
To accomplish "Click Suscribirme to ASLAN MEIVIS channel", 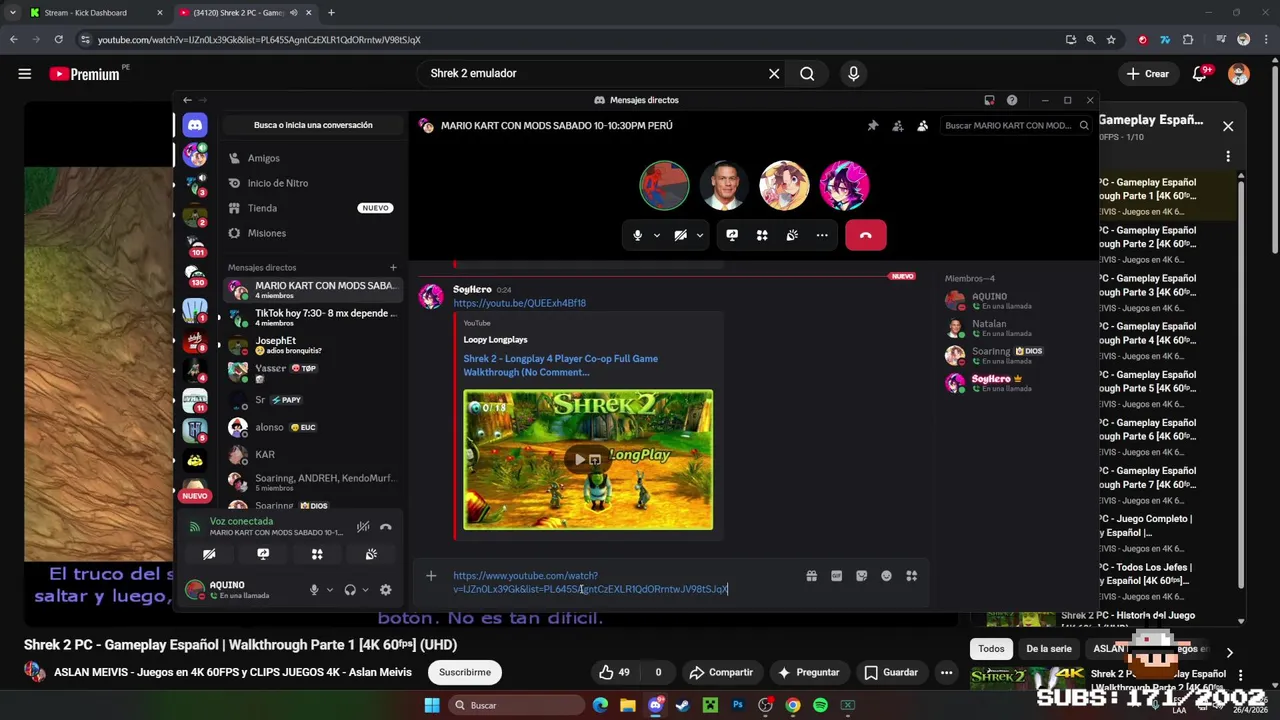I will coord(465,672).
